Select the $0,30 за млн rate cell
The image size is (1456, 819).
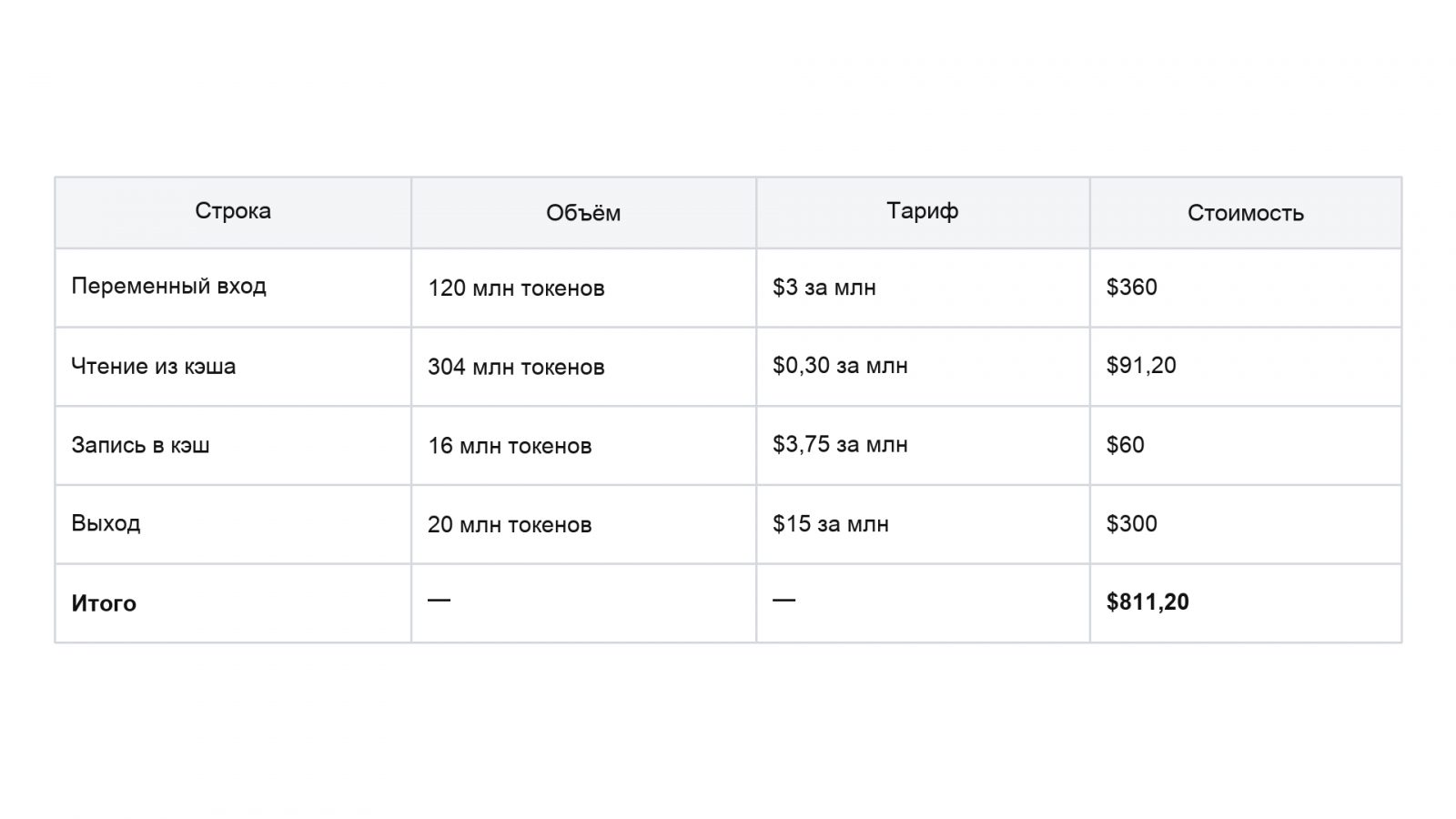point(840,366)
